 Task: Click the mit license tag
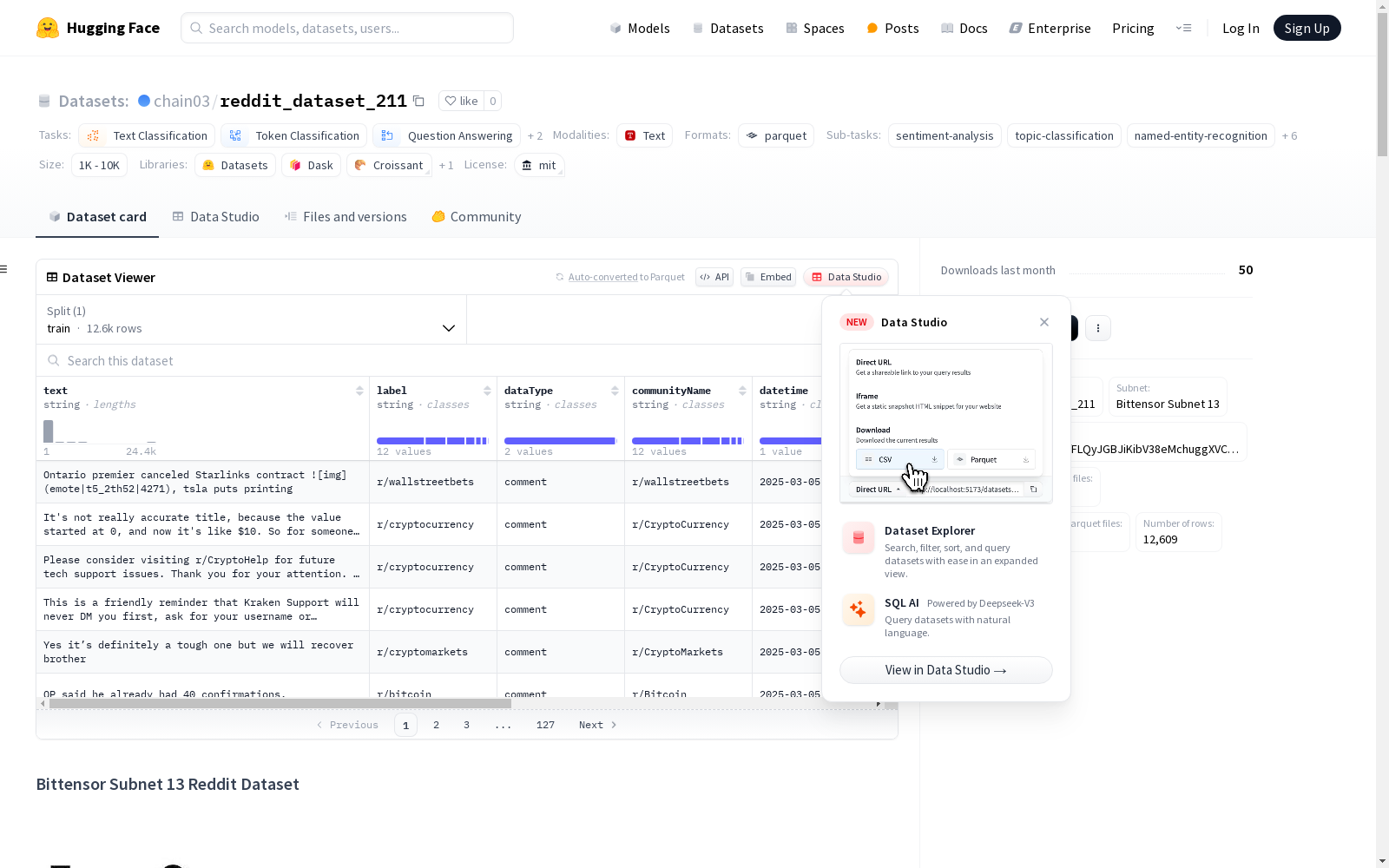click(539, 165)
